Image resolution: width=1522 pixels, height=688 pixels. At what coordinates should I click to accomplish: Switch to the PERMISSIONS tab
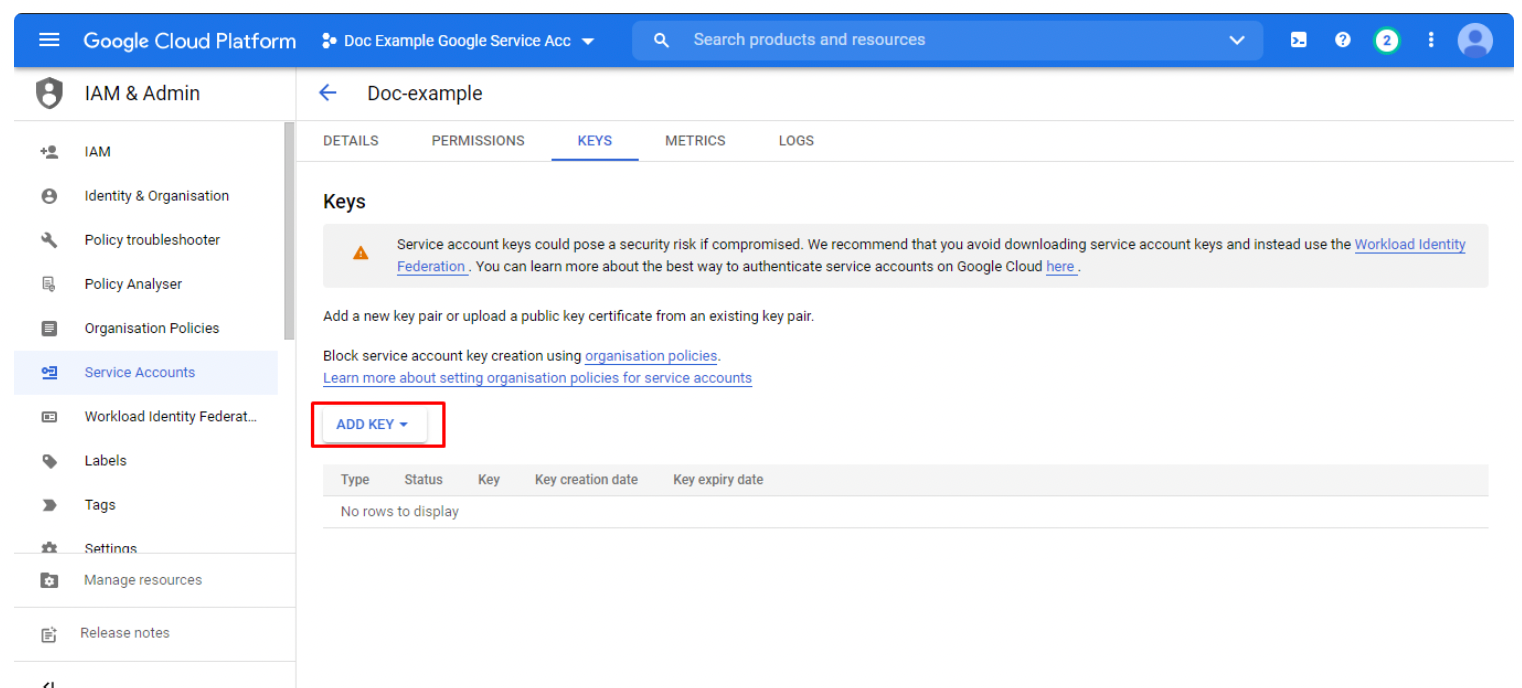tap(478, 141)
